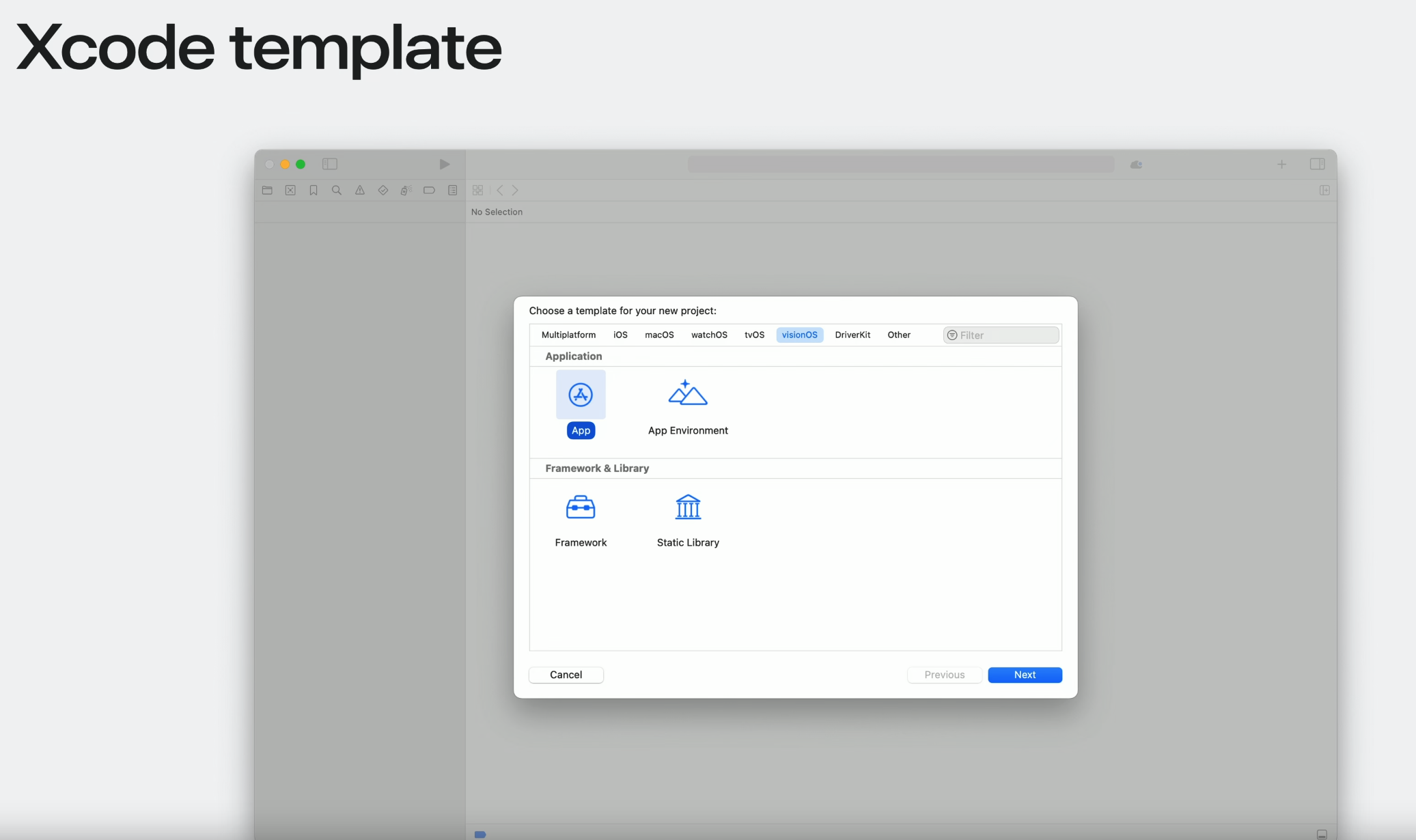The width and height of the screenshot is (1416, 840).
Task: Click the Cancel button
Action: click(566, 675)
